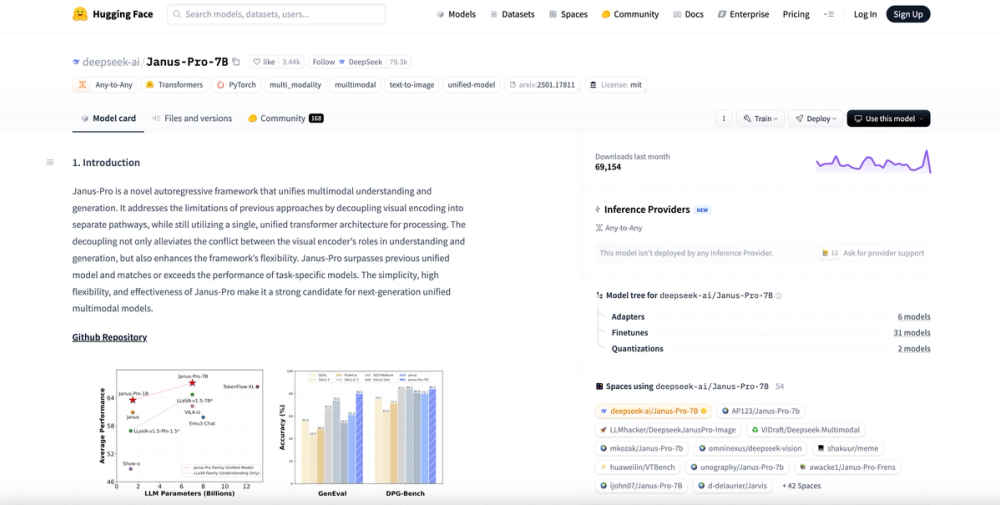1000x505 pixels.
Task: View the 79.3k followers count
Action: click(x=398, y=62)
